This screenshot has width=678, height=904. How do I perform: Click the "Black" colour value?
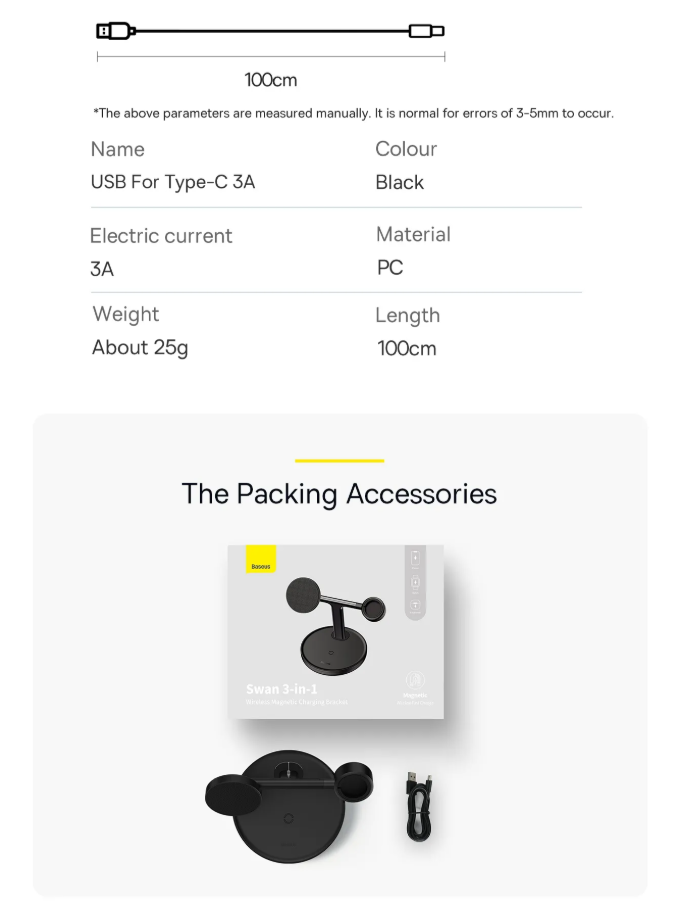pos(400,182)
